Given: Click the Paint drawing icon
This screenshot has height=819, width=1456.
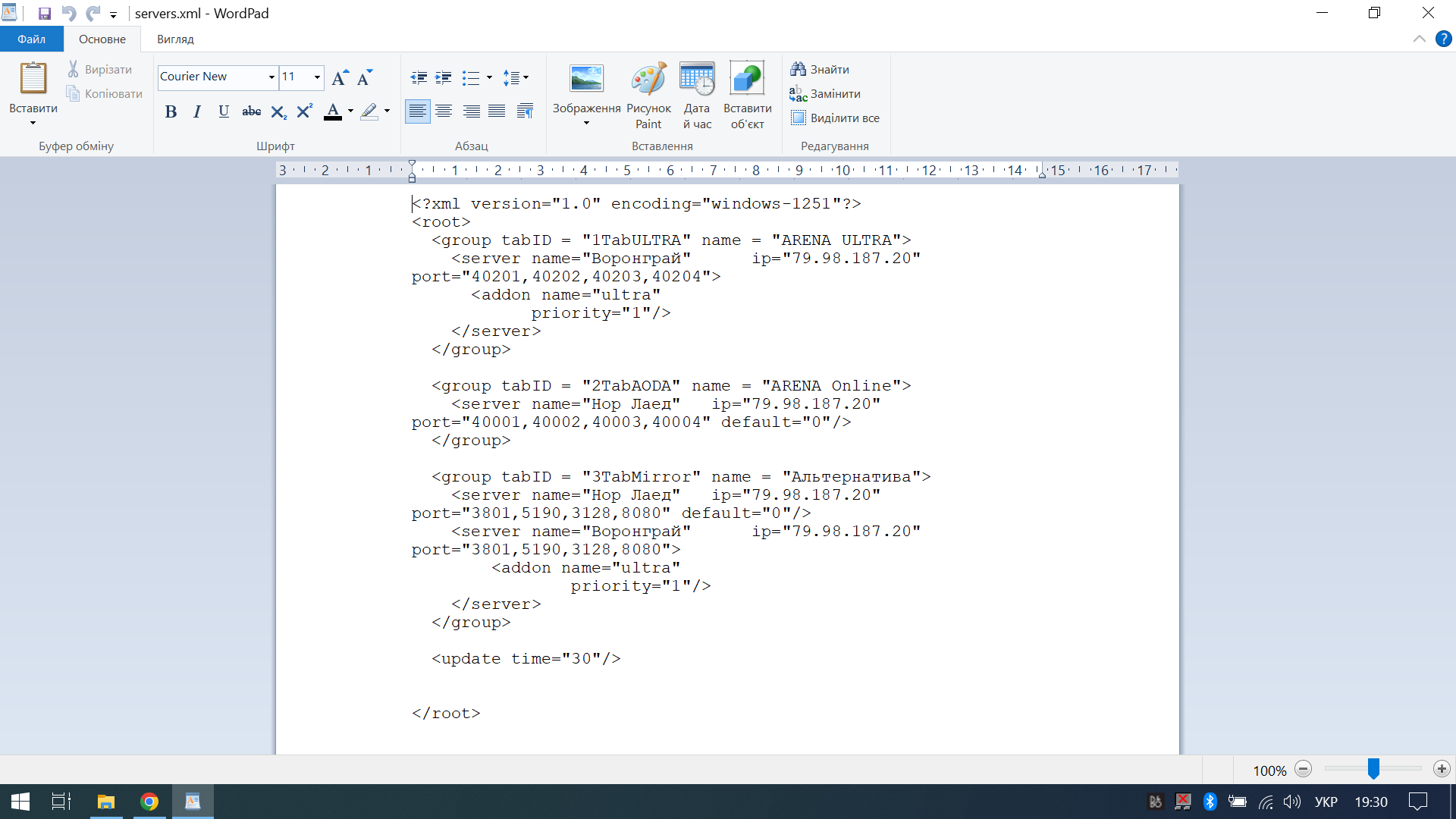Looking at the screenshot, I should click(x=648, y=80).
